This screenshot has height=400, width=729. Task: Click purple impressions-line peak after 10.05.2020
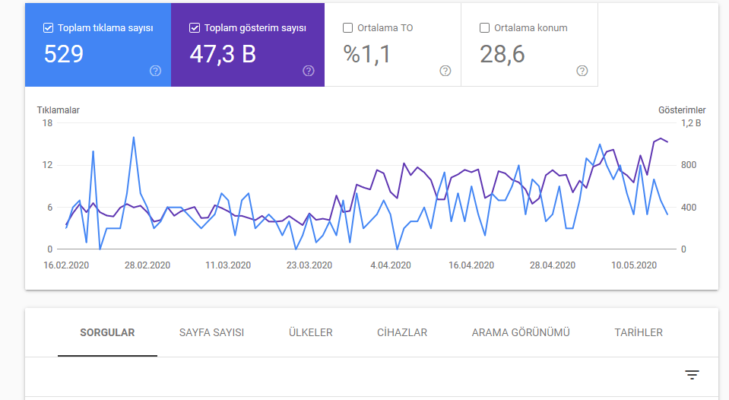pos(660,139)
